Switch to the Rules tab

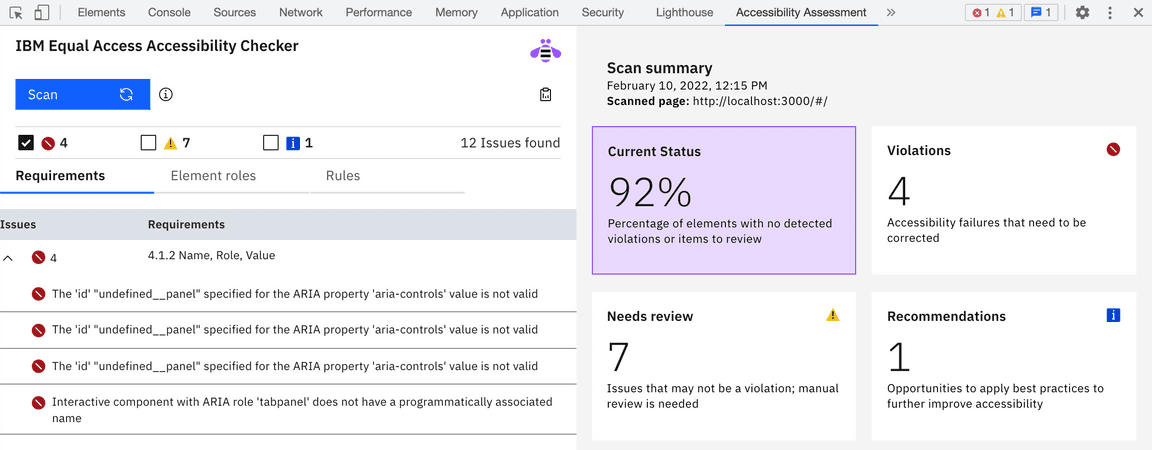click(x=343, y=176)
